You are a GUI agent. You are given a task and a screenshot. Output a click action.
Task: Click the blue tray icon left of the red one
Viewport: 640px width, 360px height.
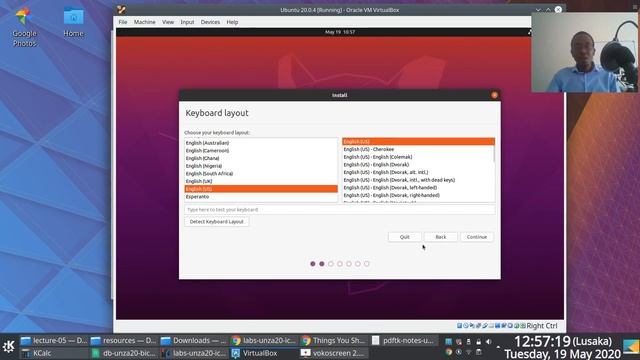click(x=449, y=342)
